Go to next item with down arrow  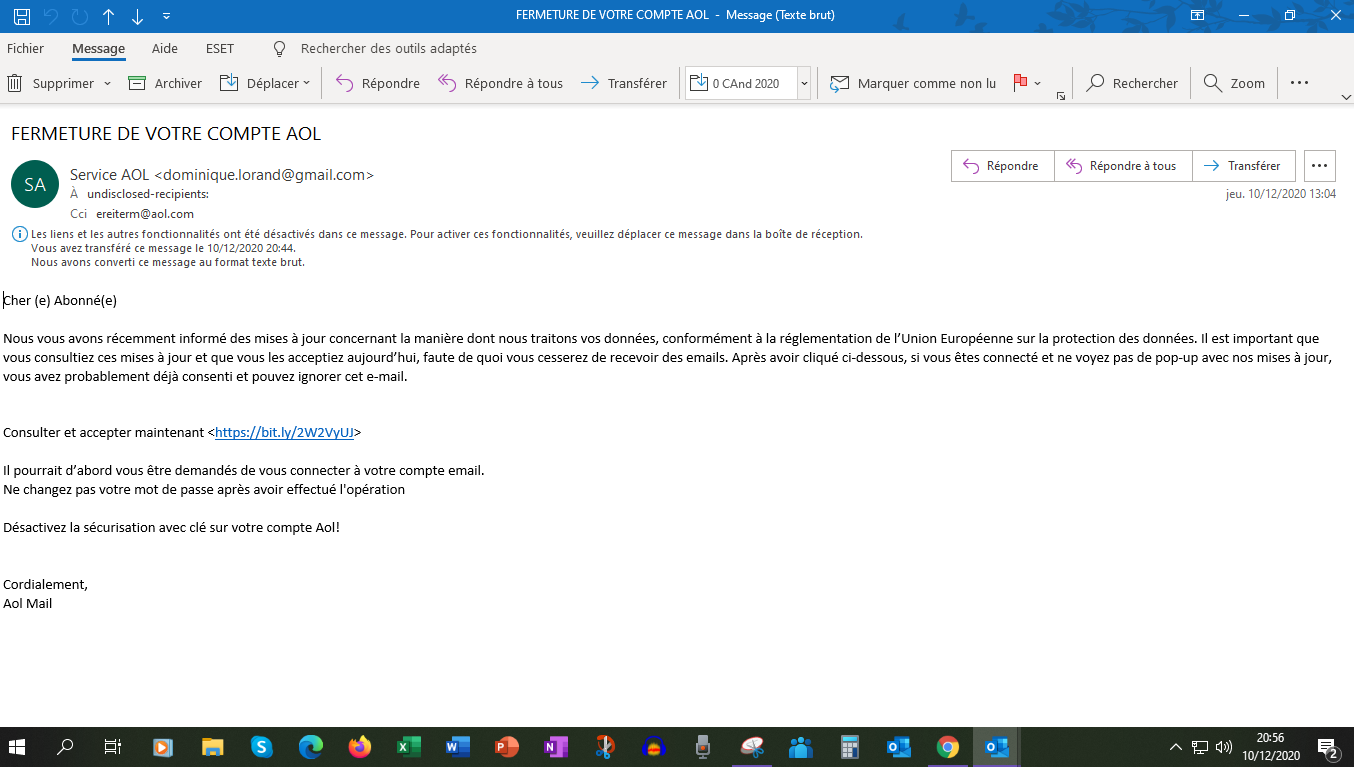coord(137,15)
